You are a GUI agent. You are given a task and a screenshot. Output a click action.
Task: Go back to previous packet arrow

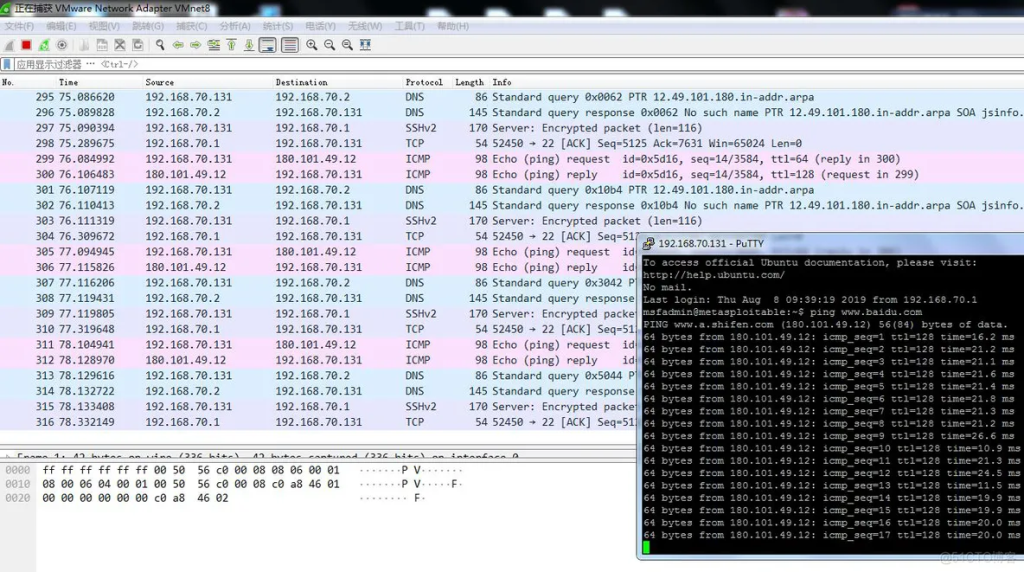click(178, 45)
